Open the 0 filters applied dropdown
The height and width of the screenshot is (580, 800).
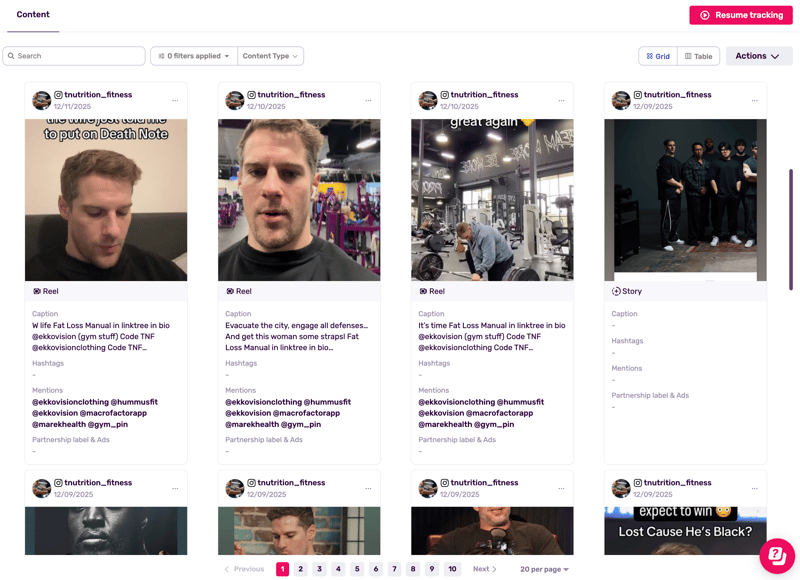click(194, 56)
